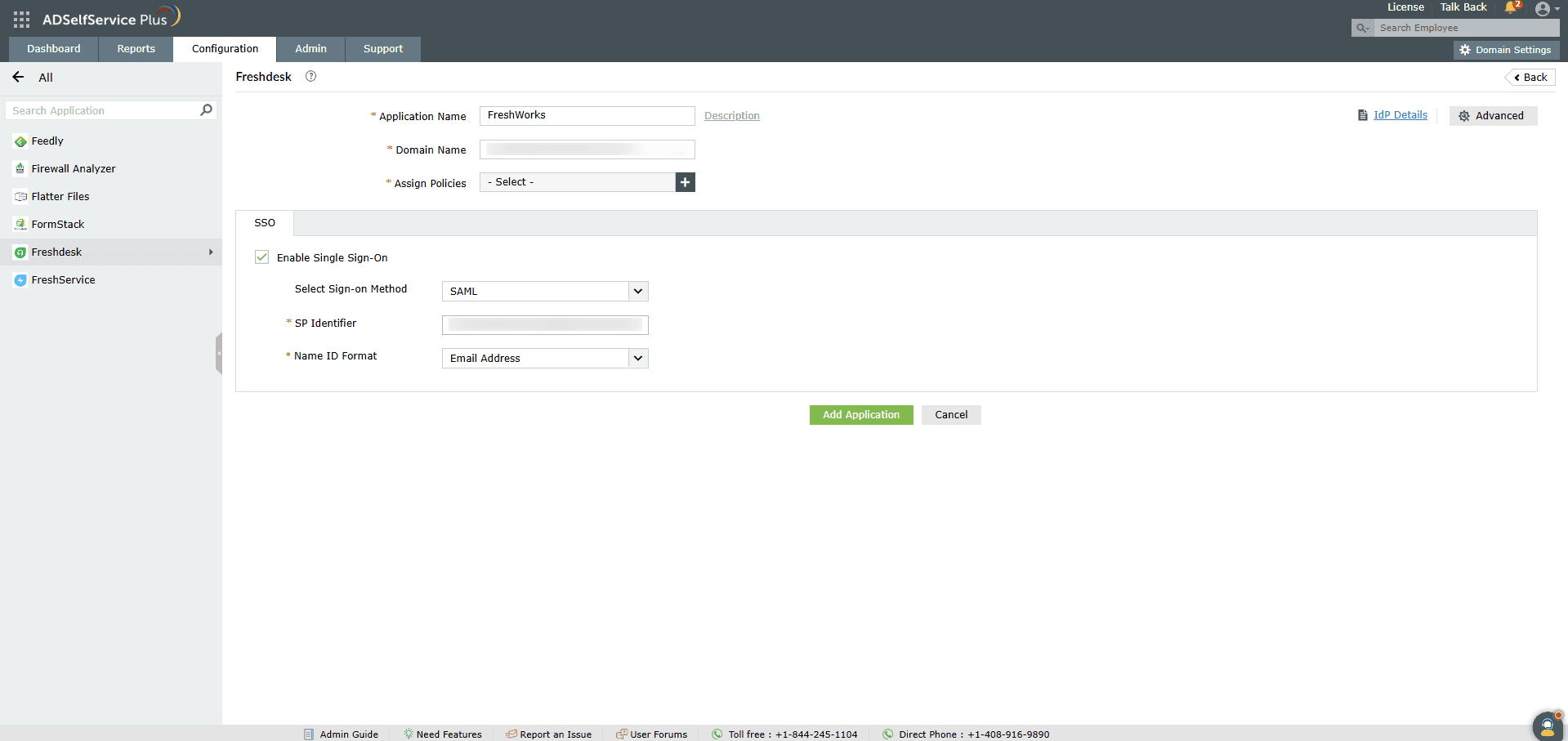Click the Add Application button
Viewport: 1568px width, 741px height.
[x=860, y=414]
